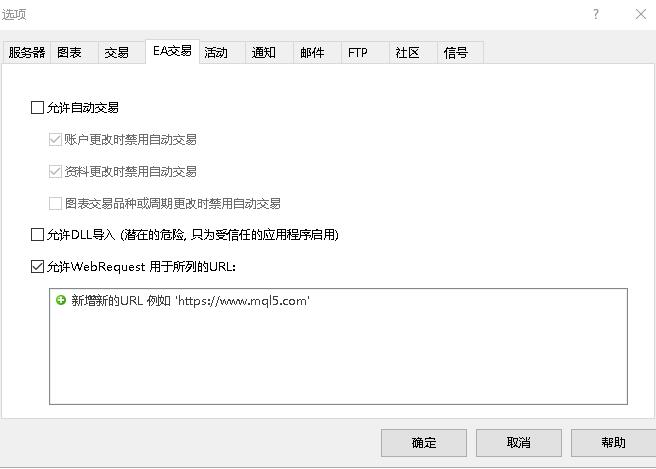Toggle 图表交易品种或周期更改时禁用自动交易 checkbox

pos(55,203)
